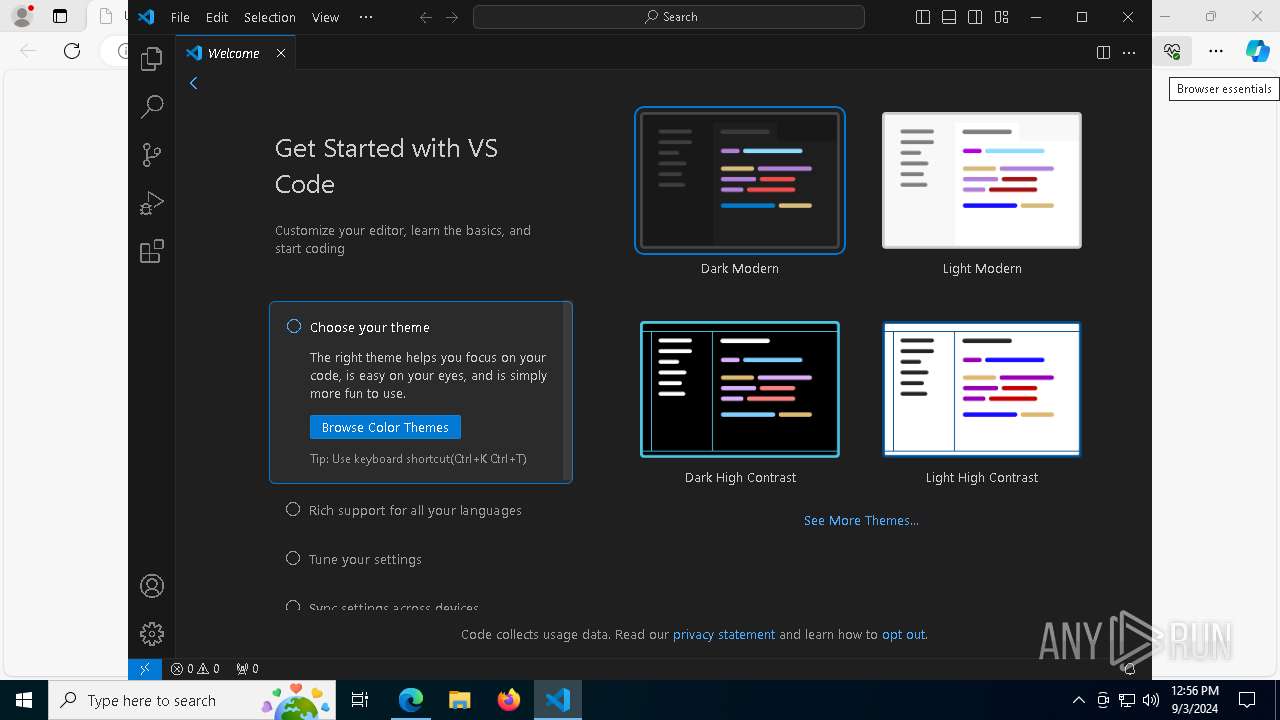Screen dimensions: 1280x720
Task: Click the notifications bell in status bar
Action: tap(1130, 669)
